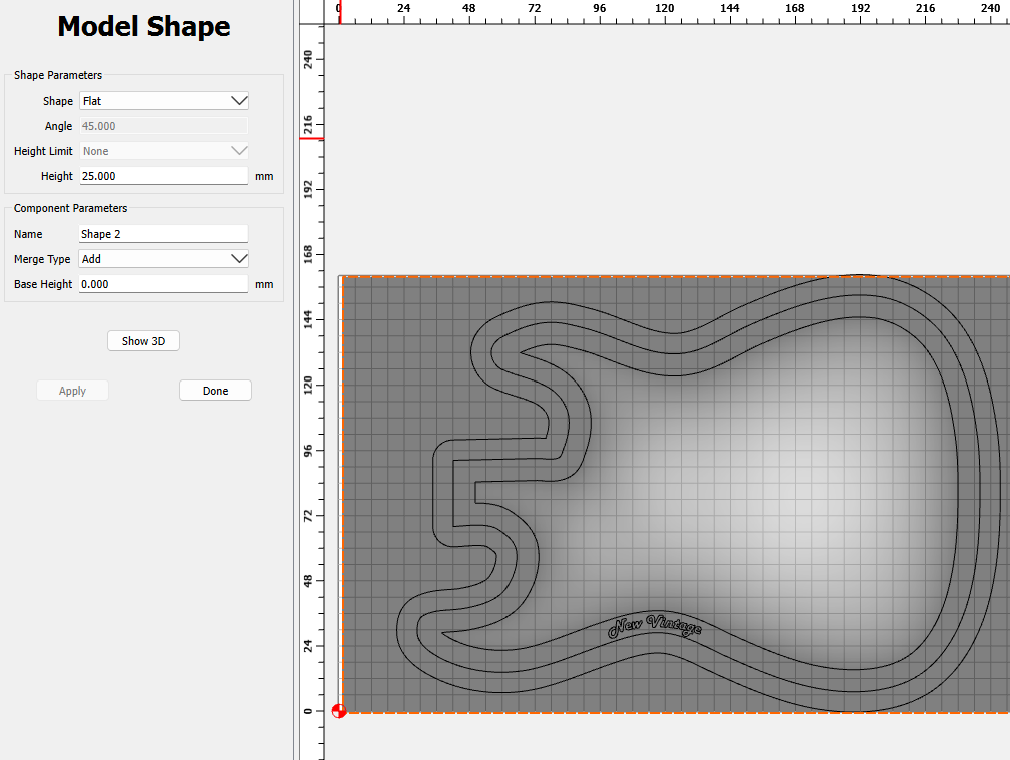Screen dimensions: 1010x760
Task: Click the Apply button
Action: pos(72,391)
